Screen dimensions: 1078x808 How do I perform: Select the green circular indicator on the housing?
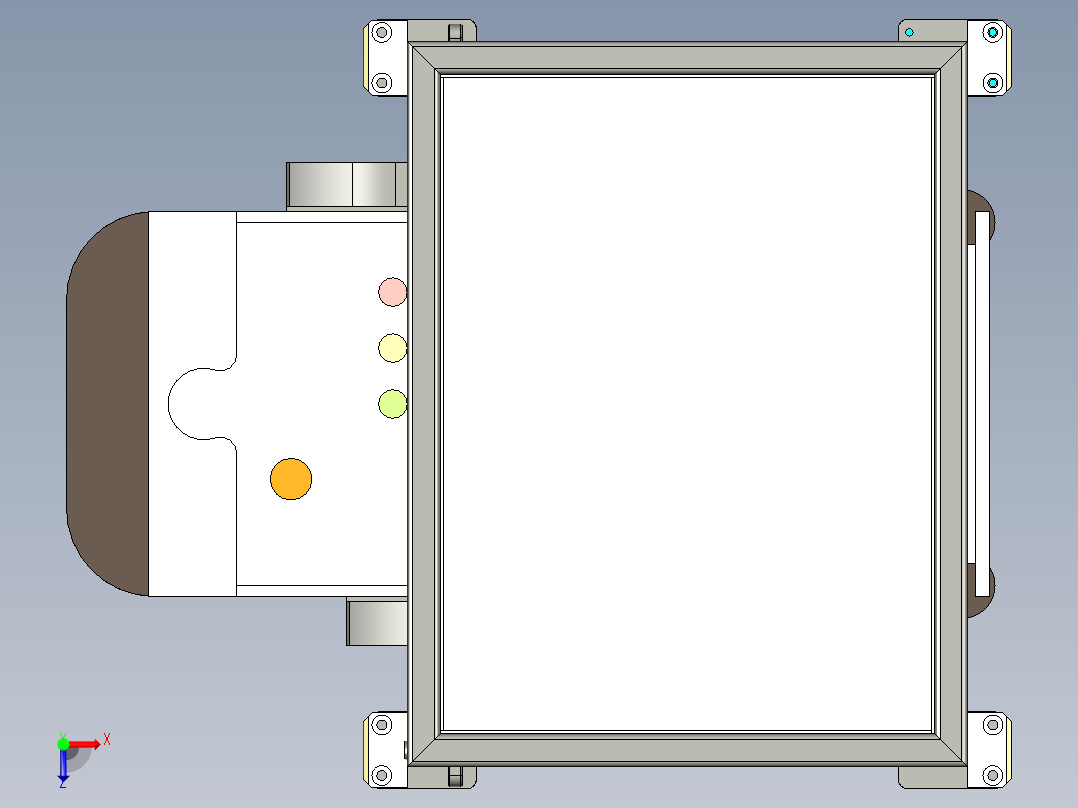point(393,404)
